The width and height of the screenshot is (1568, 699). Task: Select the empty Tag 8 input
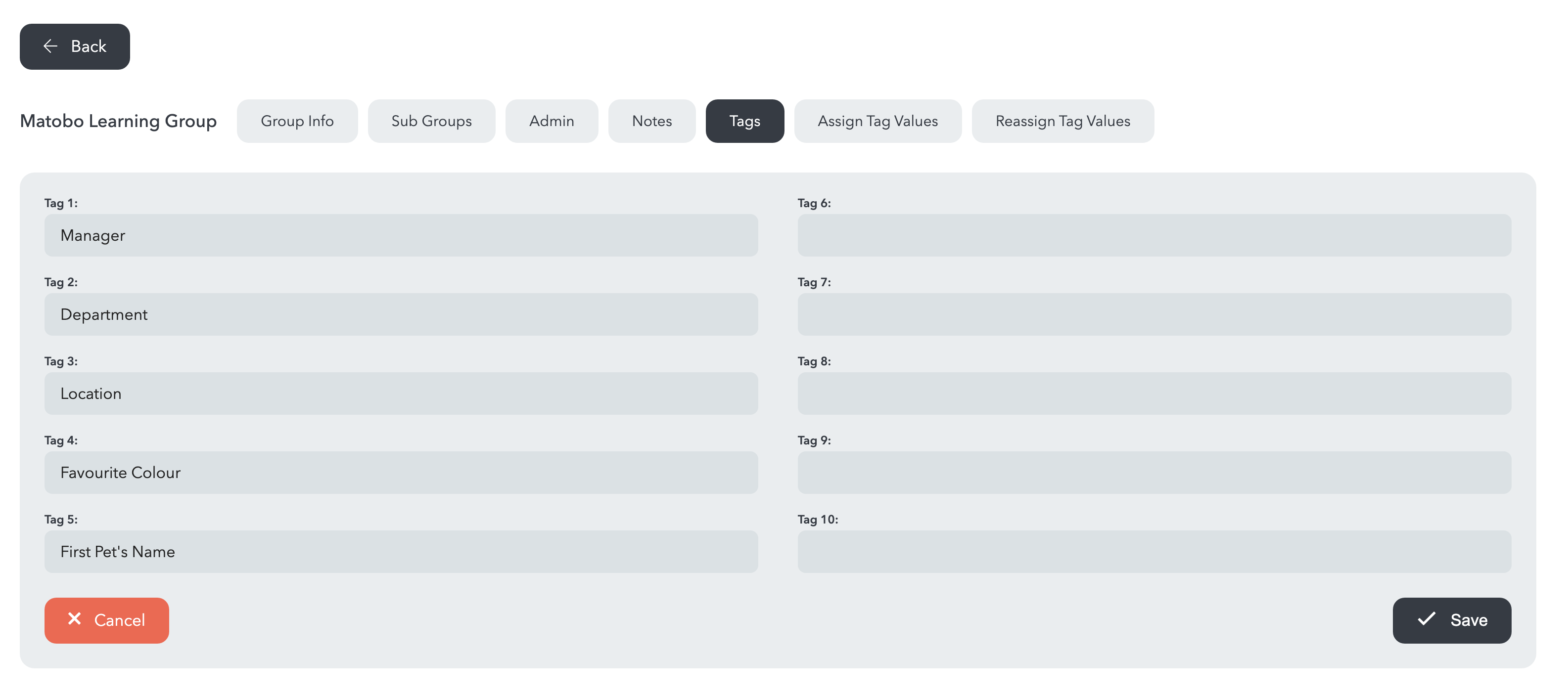tap(1154, 393)
